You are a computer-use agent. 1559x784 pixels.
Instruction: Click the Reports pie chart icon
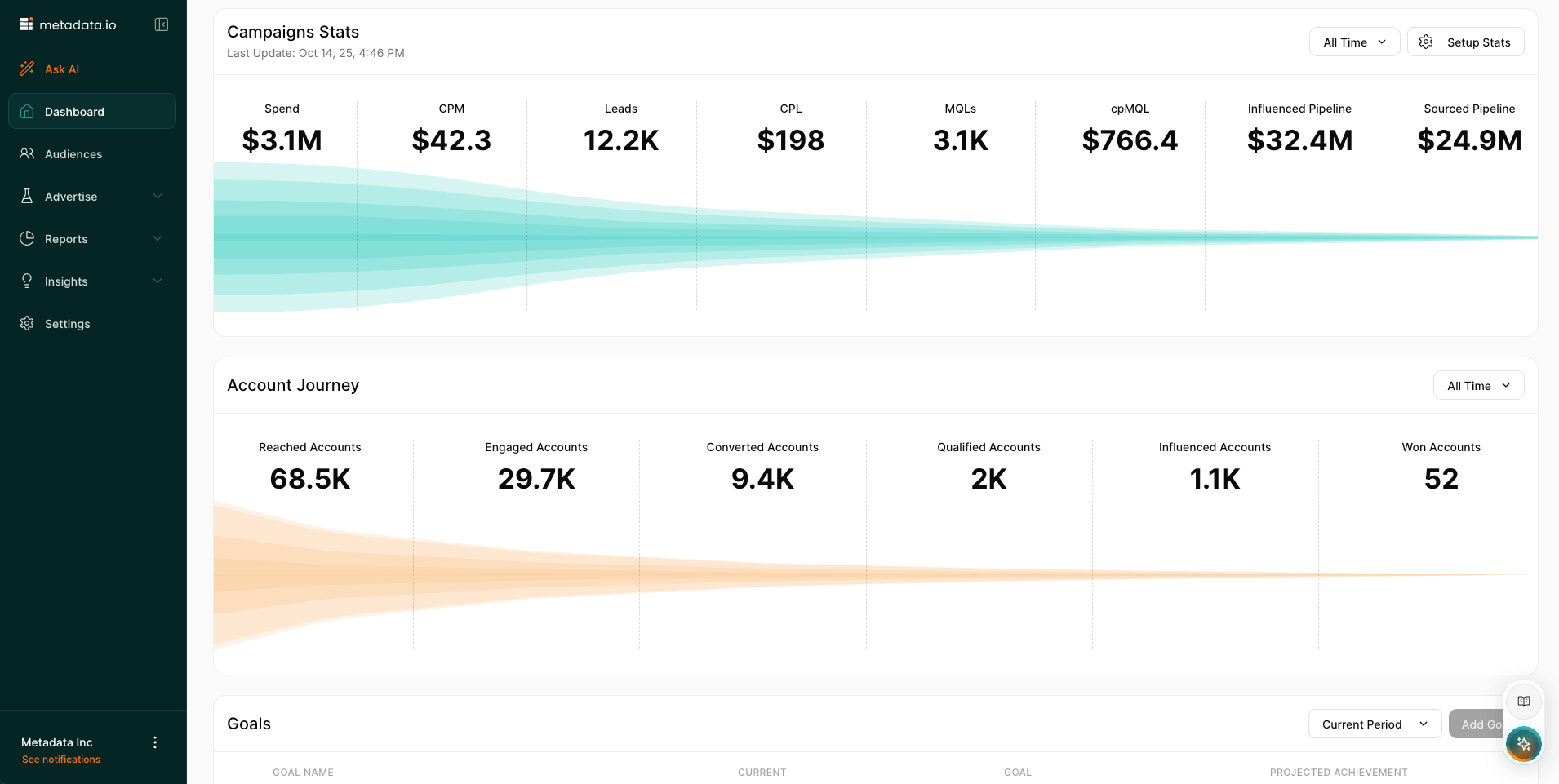[x=27, y=238]
